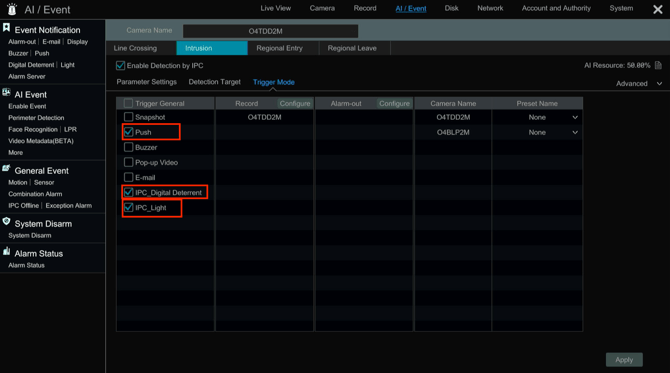Open the Motion sidebar link
The width and height of the screenshot is (670, 373).
click(x=18, y=182)
